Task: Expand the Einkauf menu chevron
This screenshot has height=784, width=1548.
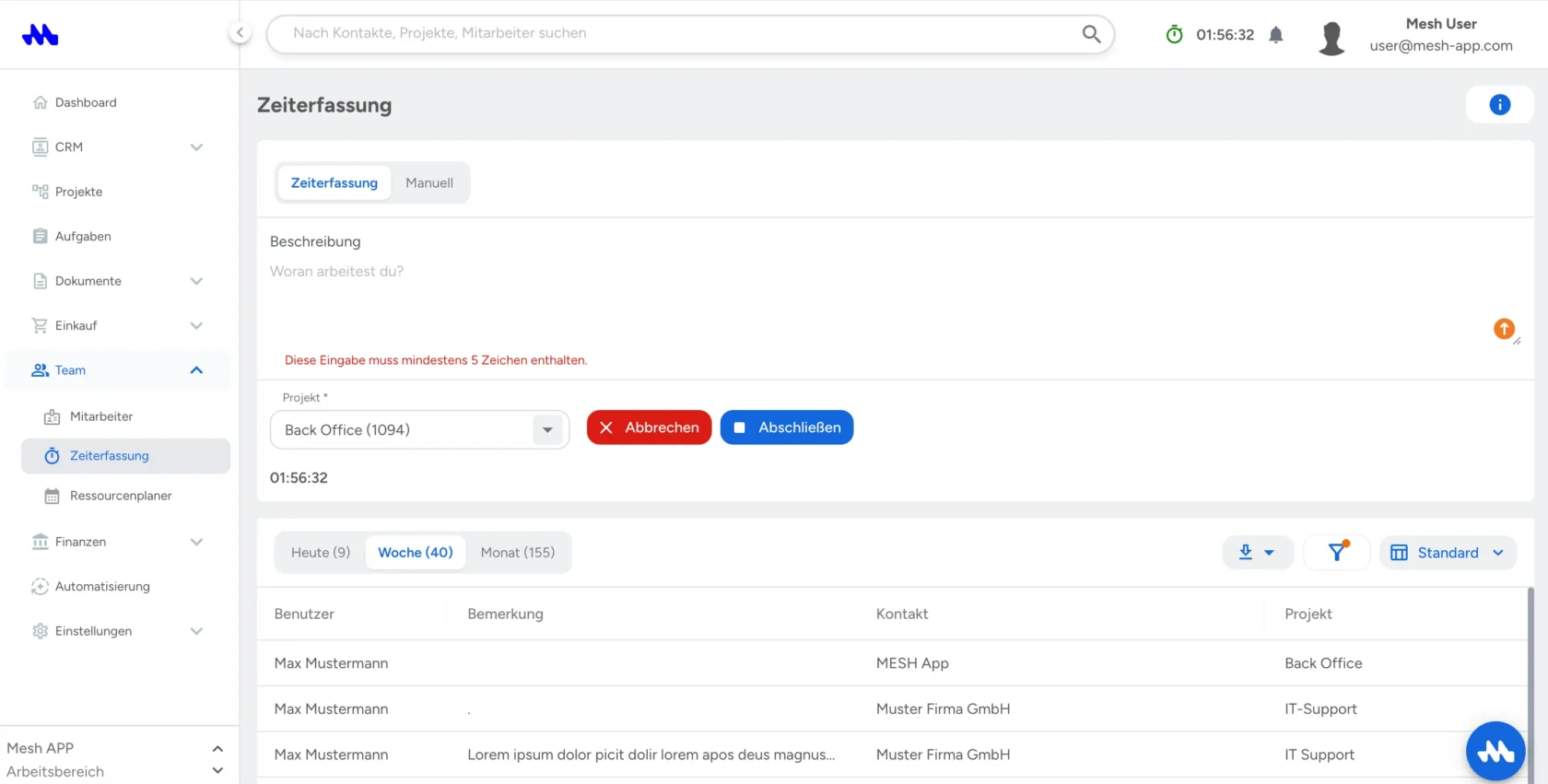Action: pyautogui.click(x=196, y=326)
